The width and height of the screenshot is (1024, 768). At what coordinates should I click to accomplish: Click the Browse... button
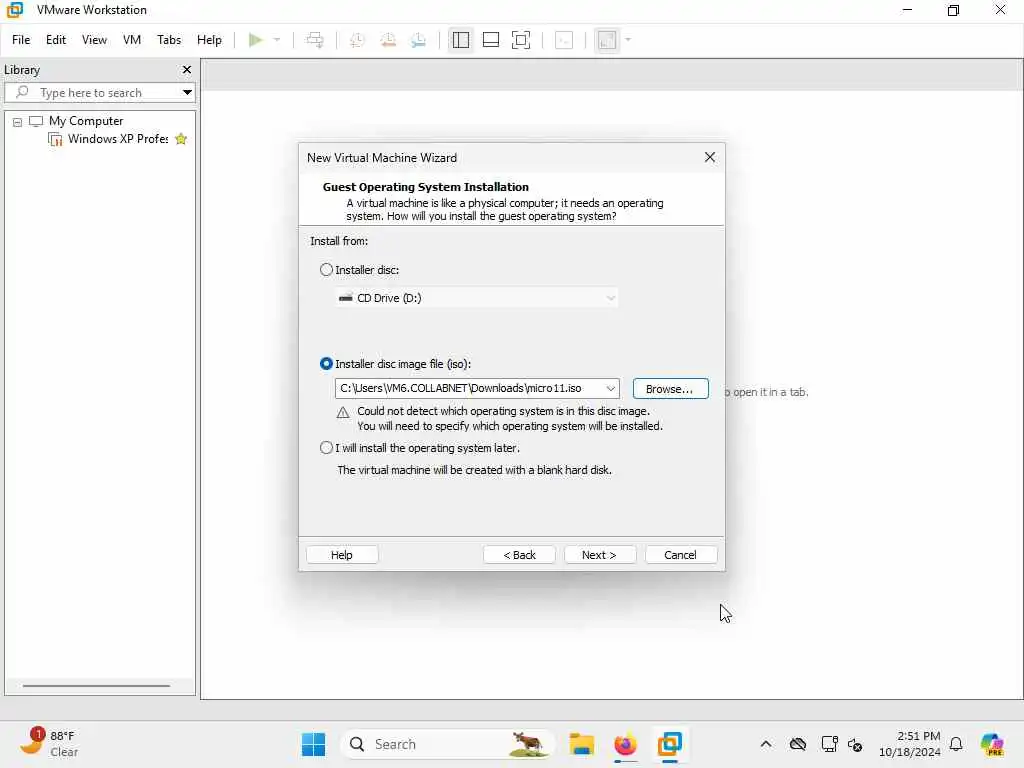(670, 389)
